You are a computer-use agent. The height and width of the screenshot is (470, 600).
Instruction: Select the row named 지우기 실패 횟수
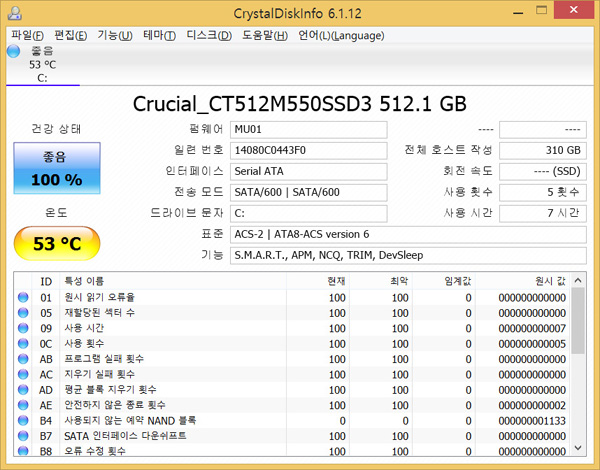292,374
